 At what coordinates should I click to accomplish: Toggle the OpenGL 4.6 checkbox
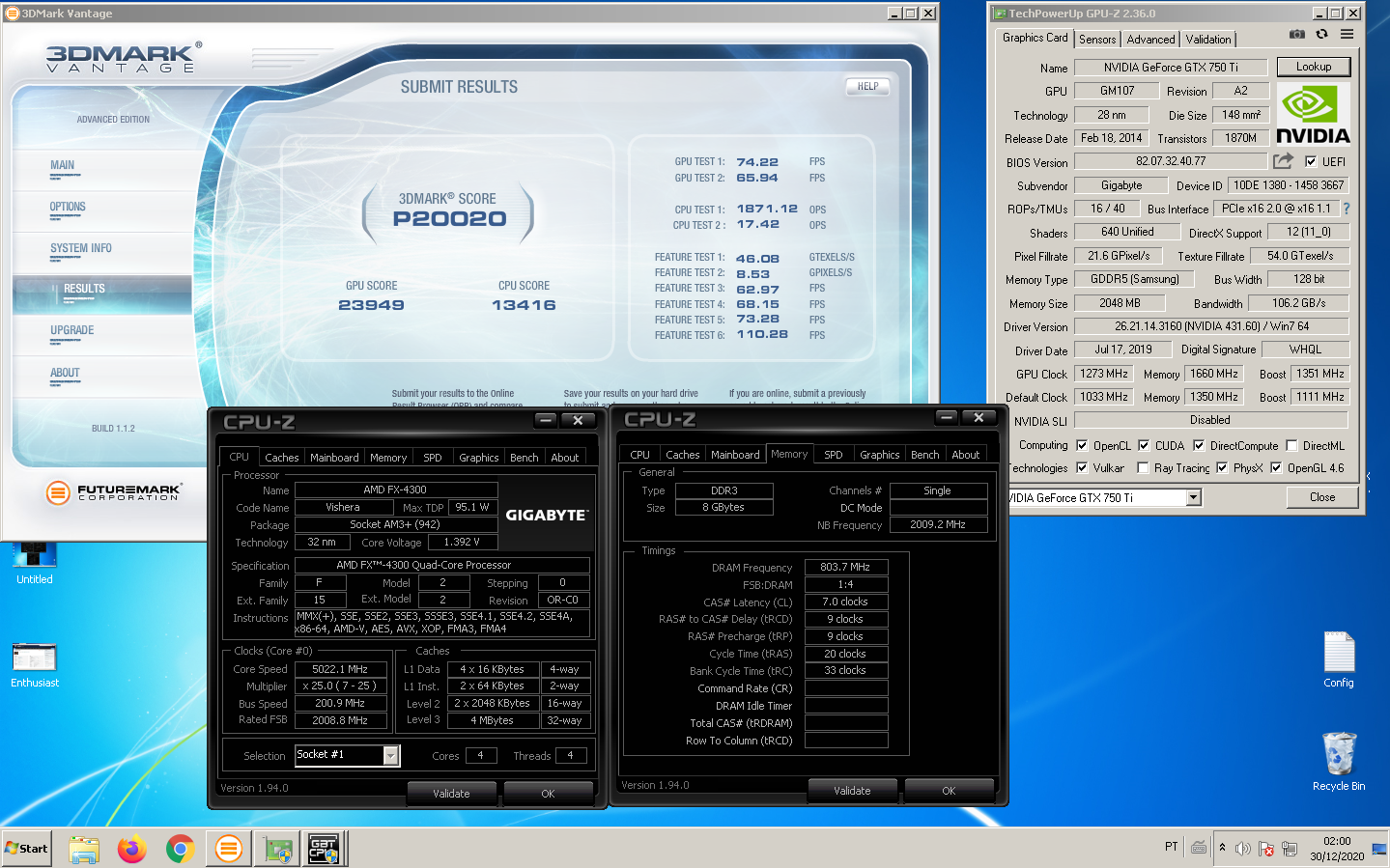(1276, 467)
